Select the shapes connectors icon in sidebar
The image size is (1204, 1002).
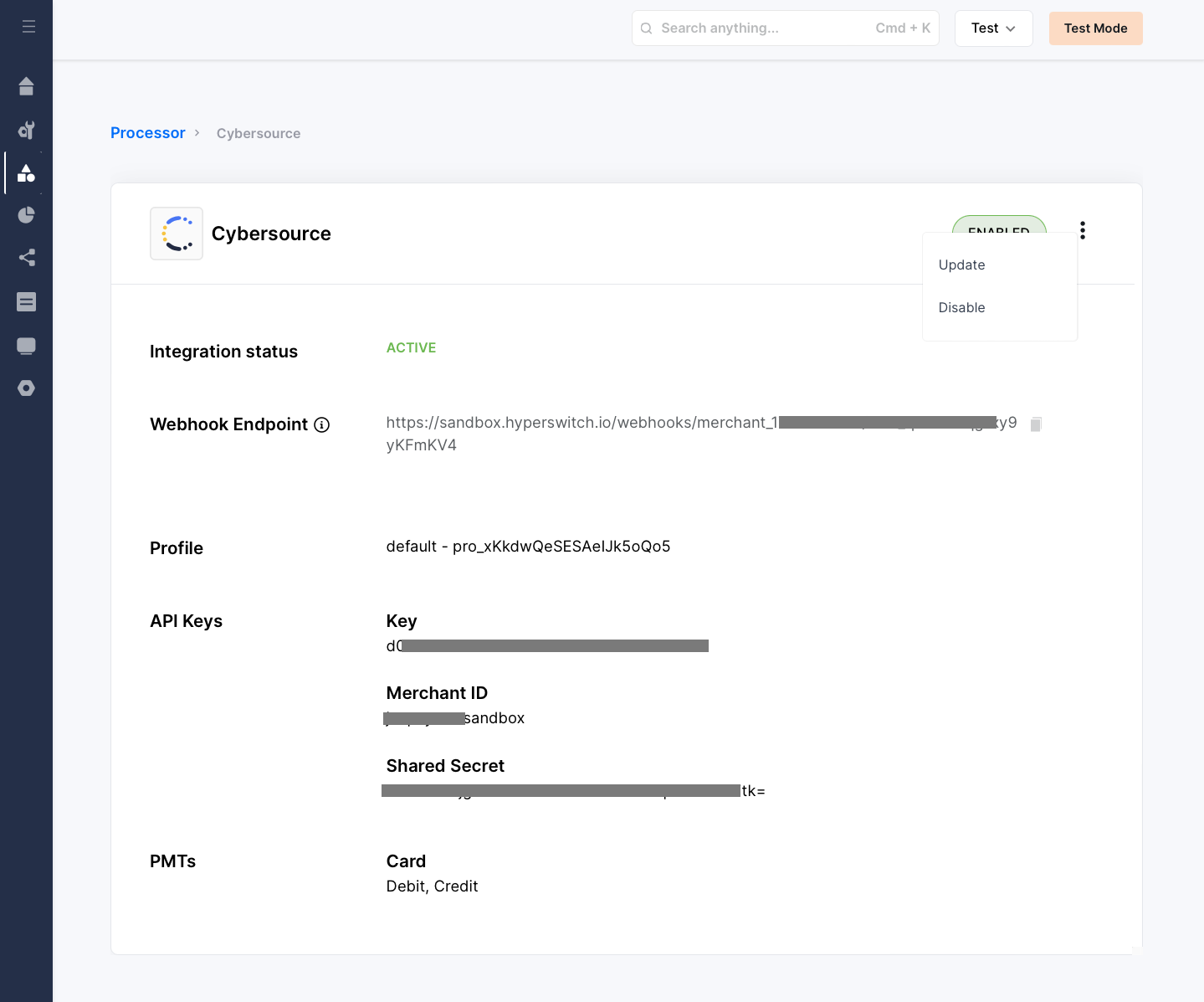(27, 173)
